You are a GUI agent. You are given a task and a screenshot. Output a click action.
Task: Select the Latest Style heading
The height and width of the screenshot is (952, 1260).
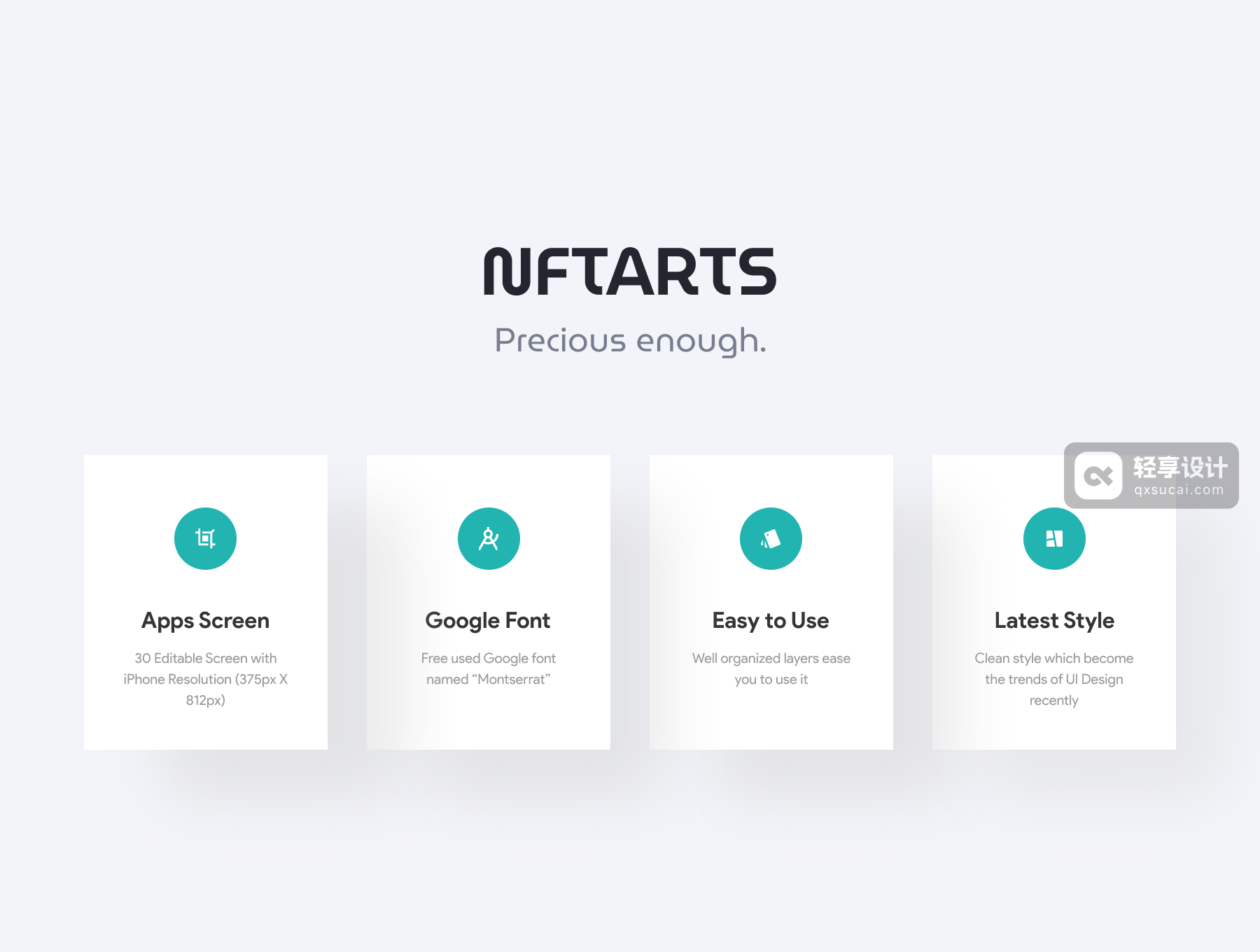(1054, 621)
